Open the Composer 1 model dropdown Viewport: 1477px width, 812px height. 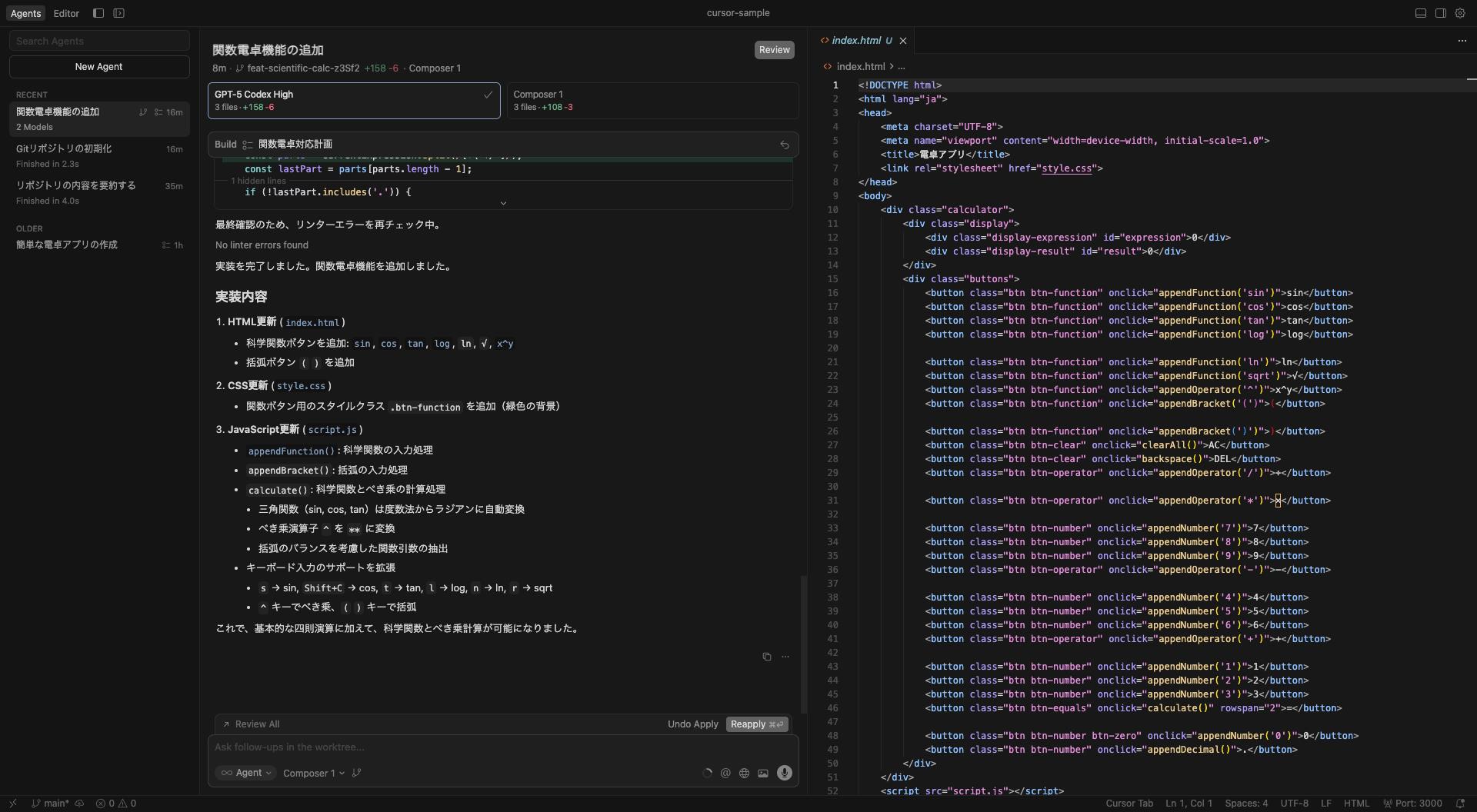[x=314, y=773]
